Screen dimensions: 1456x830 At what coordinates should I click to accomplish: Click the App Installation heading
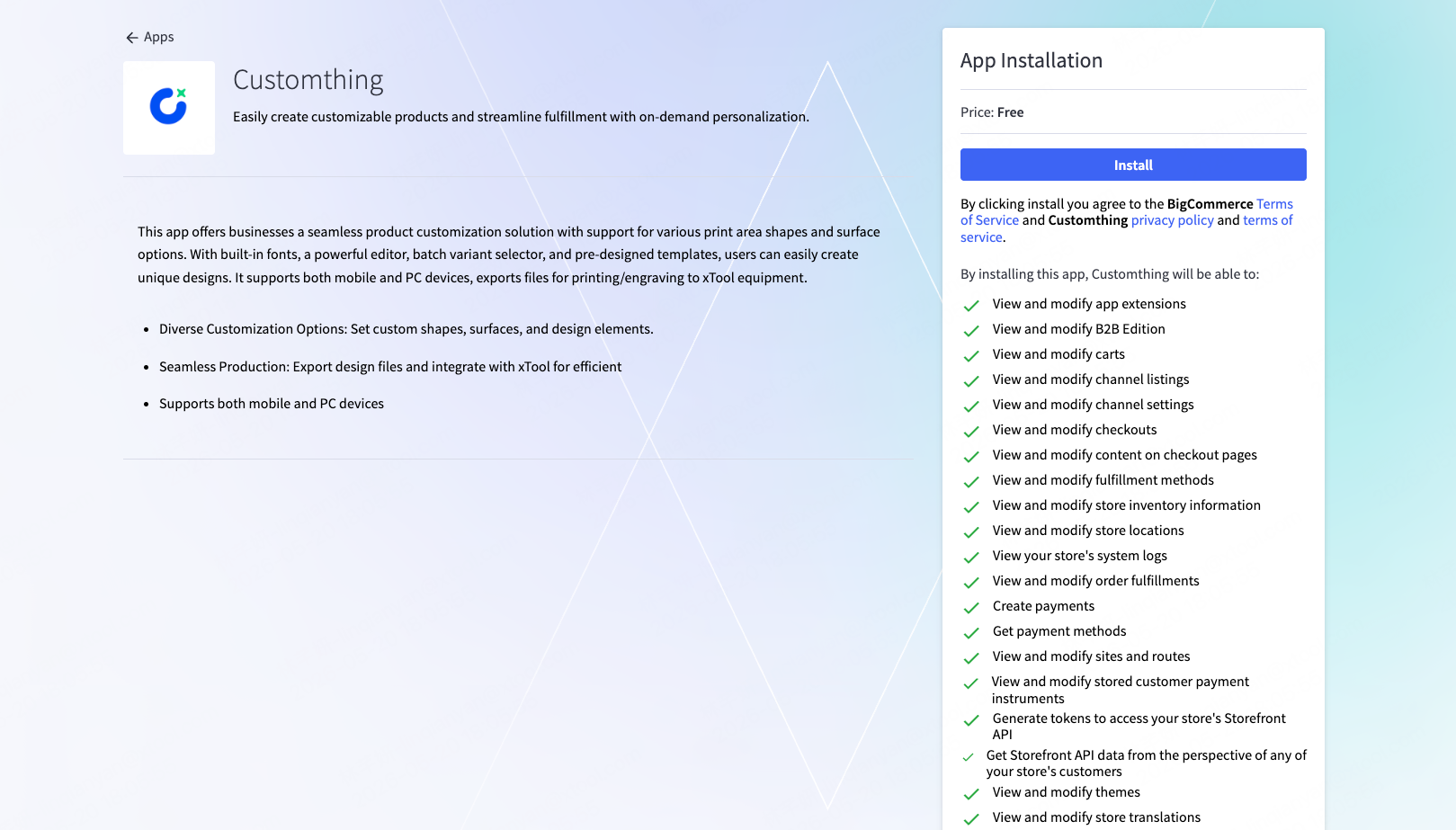[x=1032, y=60]
